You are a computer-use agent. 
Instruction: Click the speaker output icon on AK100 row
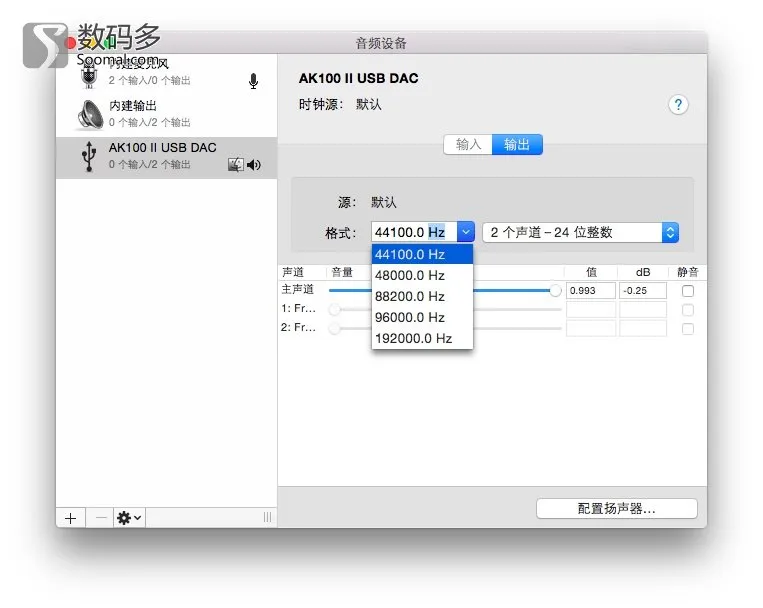click(254, 165)
